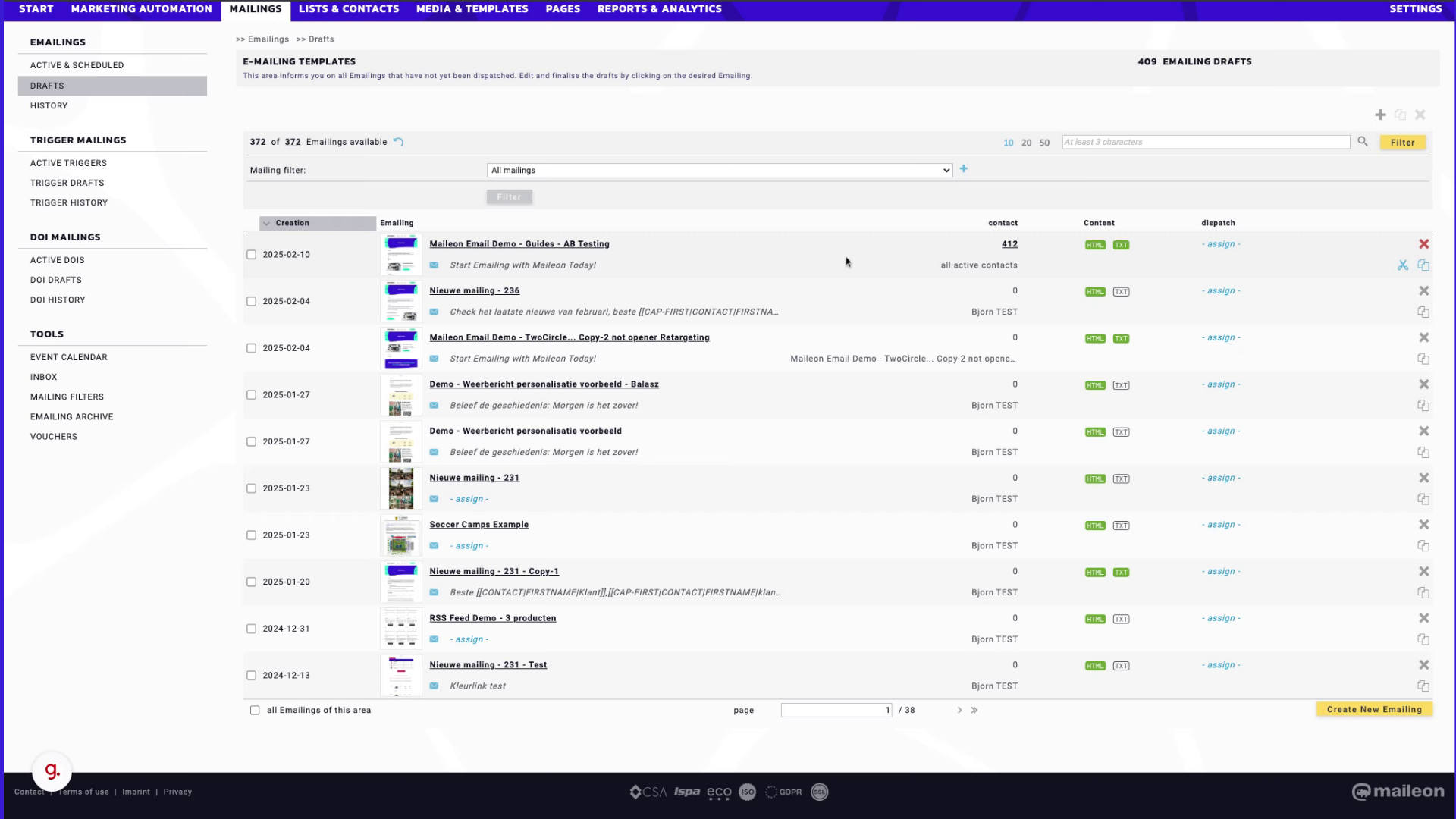Image resolution: width=1456 pixels, height=819 pixels.
Task: Jump to last page double arrow
Action: [x=974, y=711]
